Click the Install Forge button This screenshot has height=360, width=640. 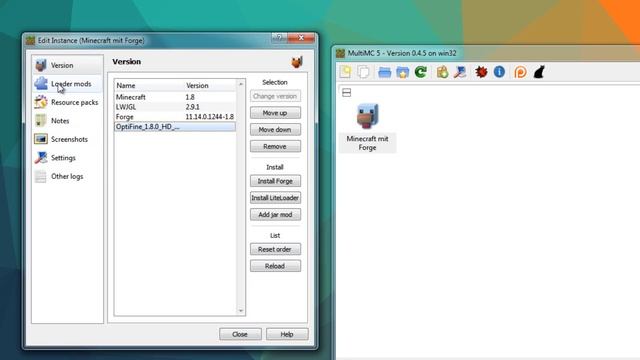click(x=275, y=181)
